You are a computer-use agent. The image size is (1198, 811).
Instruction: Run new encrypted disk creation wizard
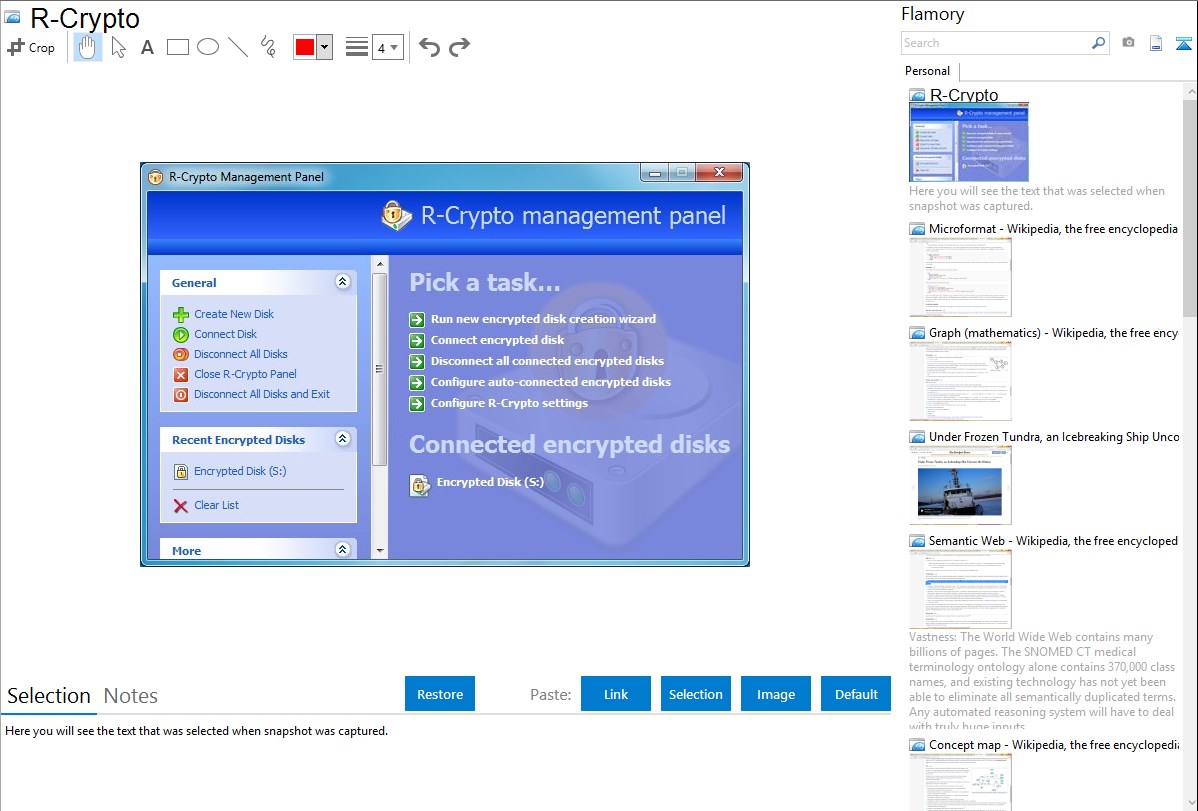543,319
